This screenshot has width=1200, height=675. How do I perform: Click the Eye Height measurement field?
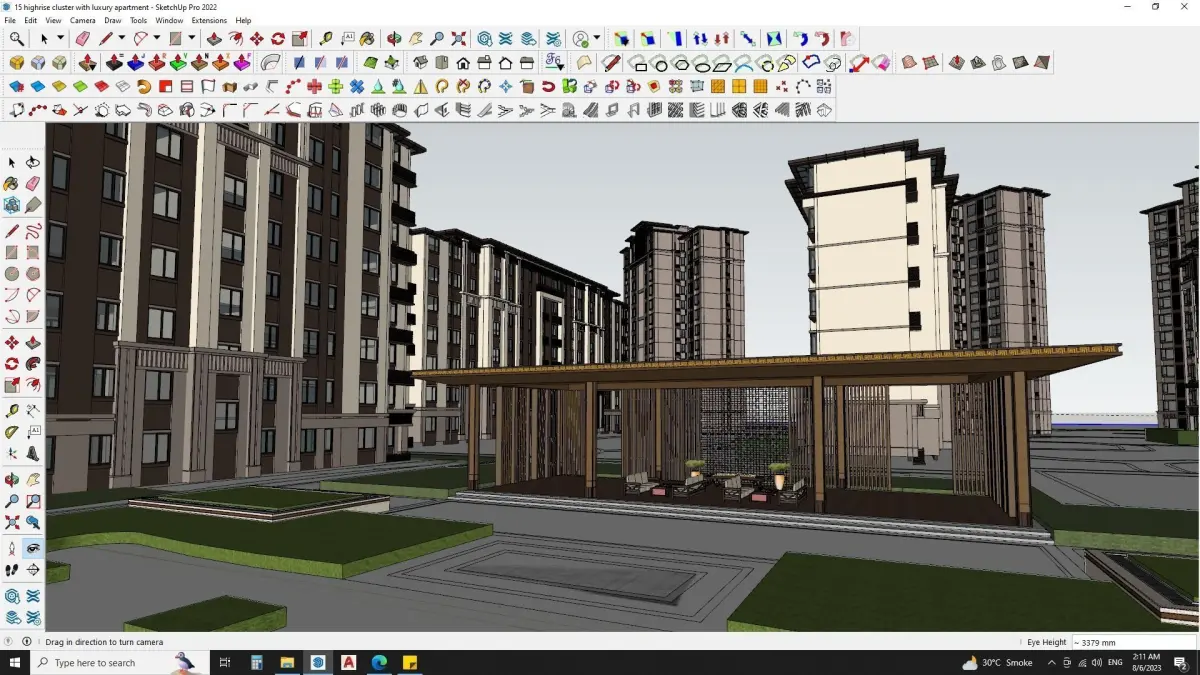(1134, 642)
